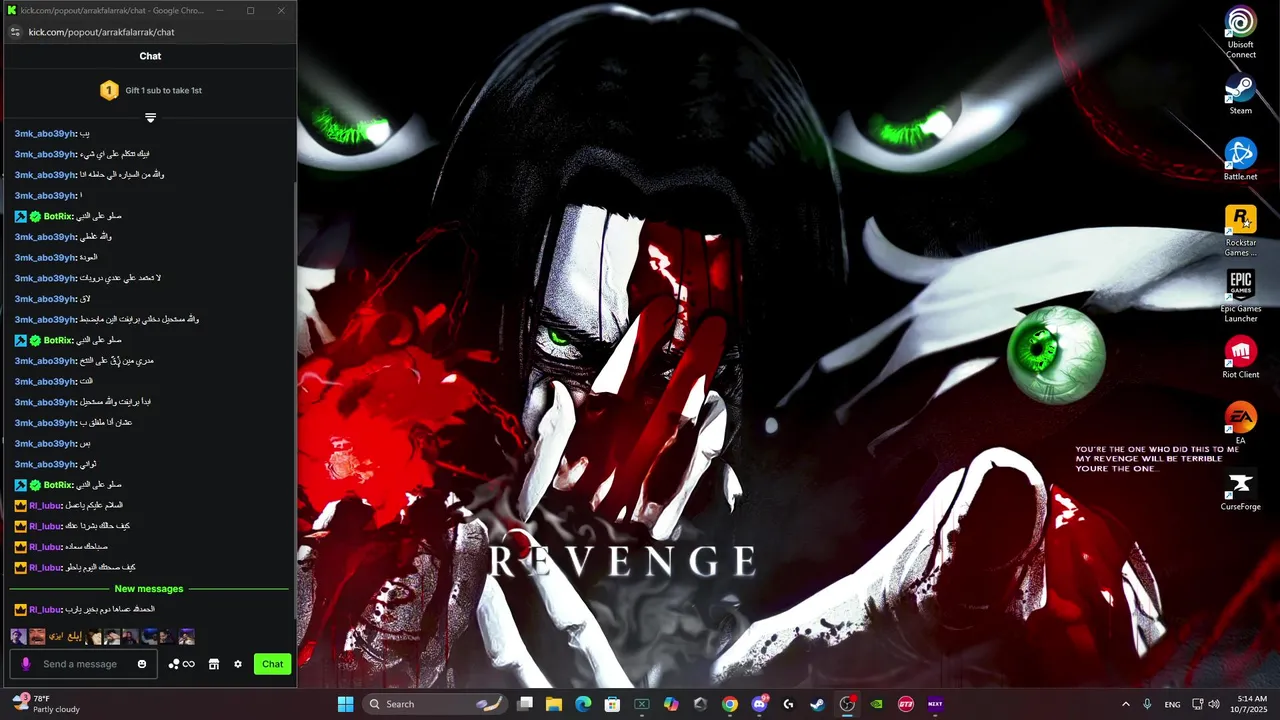Open the channel points infinity icon
This screenshot has width=1280, height=720.
[x=181, y=664]
